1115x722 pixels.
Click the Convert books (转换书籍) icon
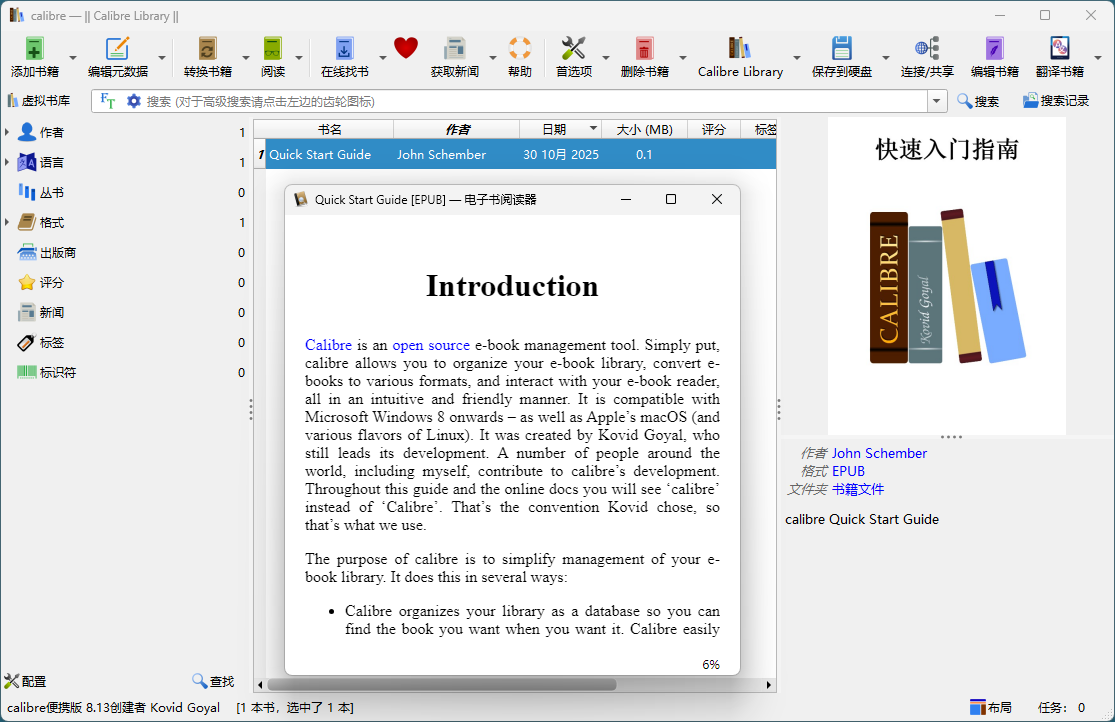point(207,50)
